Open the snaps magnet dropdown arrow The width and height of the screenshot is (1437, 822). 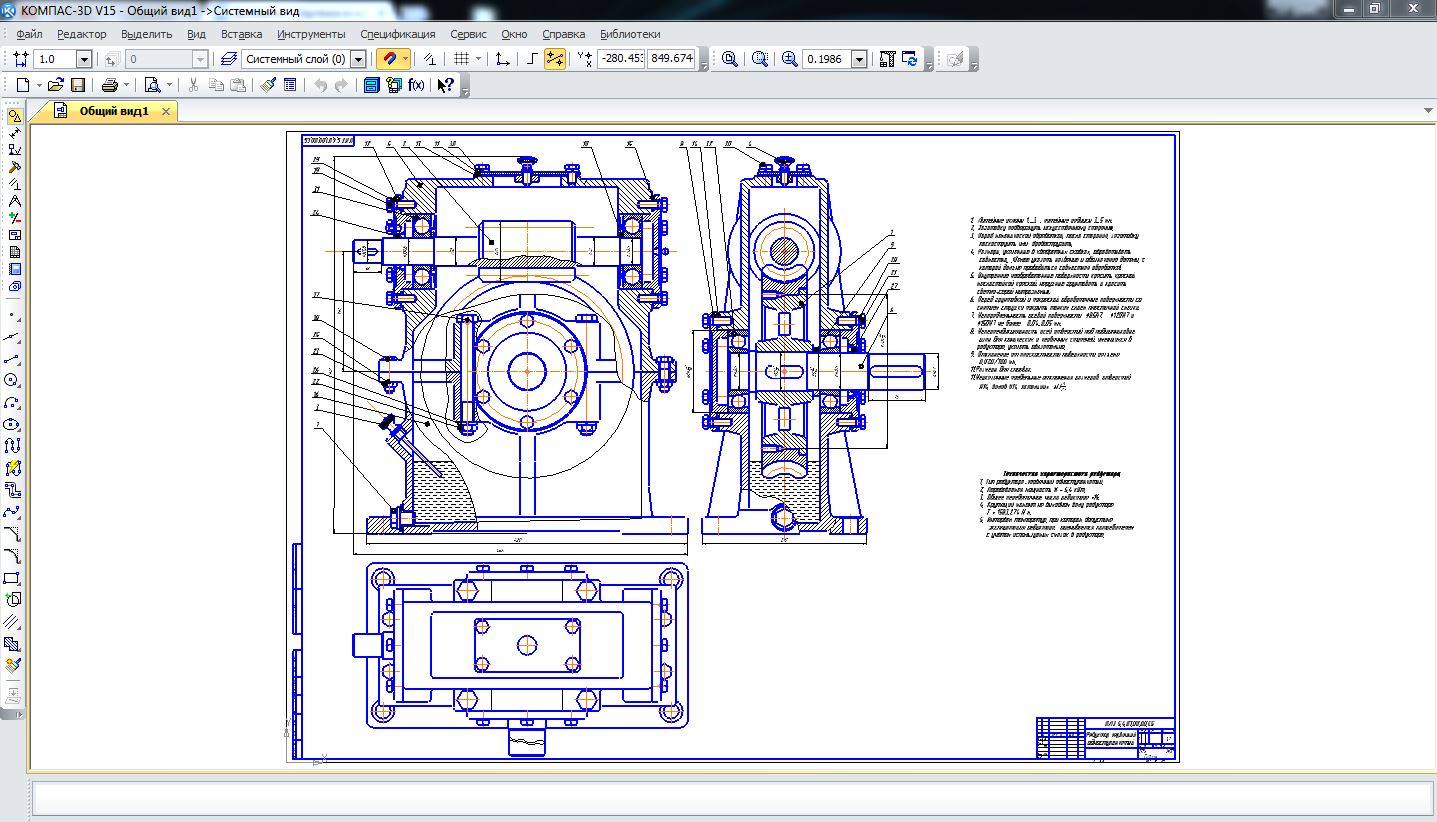tap(404, 59)
